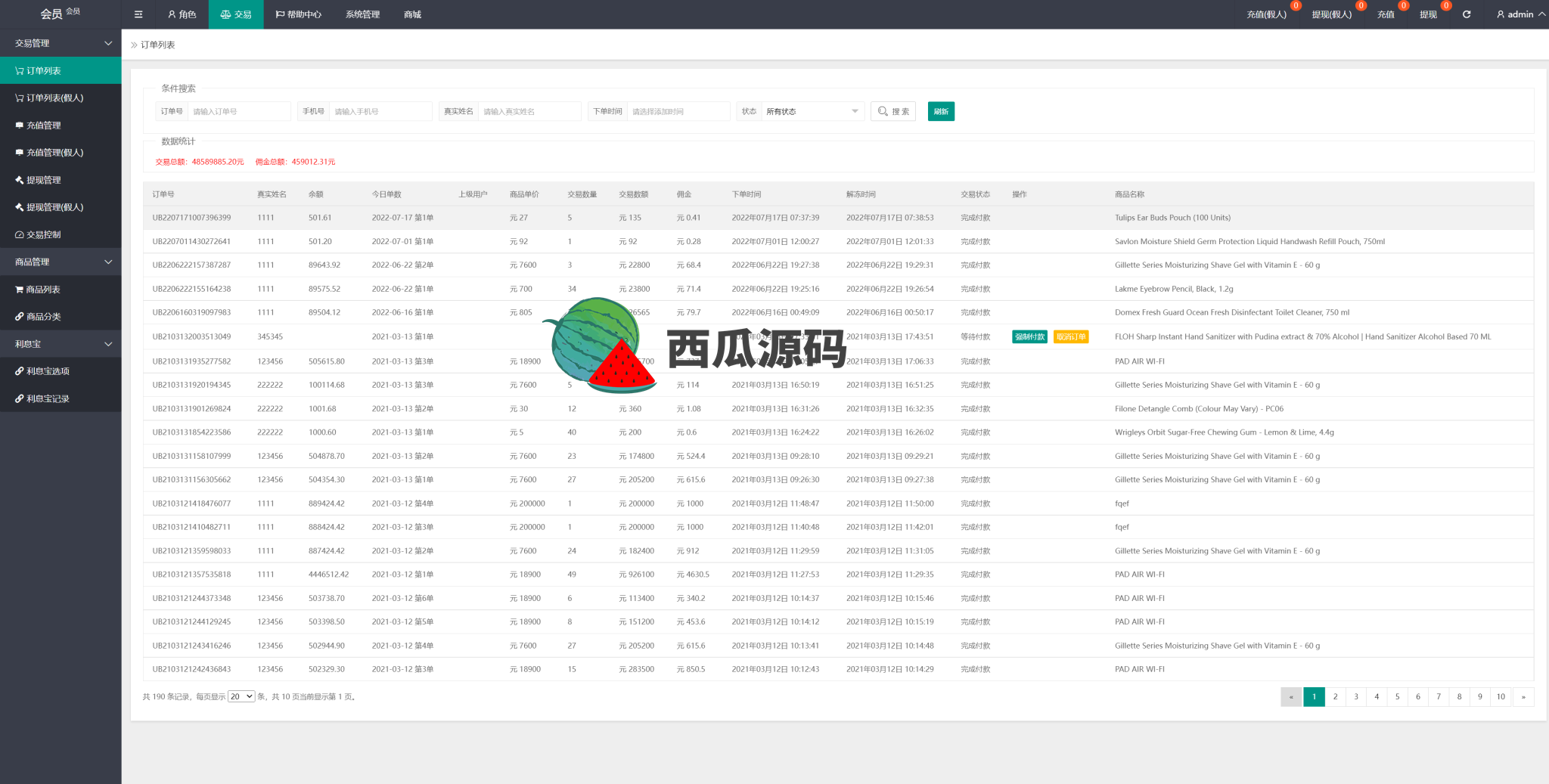Click the gauge icon beside 交易控制
This screenshot has width=1549, height=784.
coord(20,235)
